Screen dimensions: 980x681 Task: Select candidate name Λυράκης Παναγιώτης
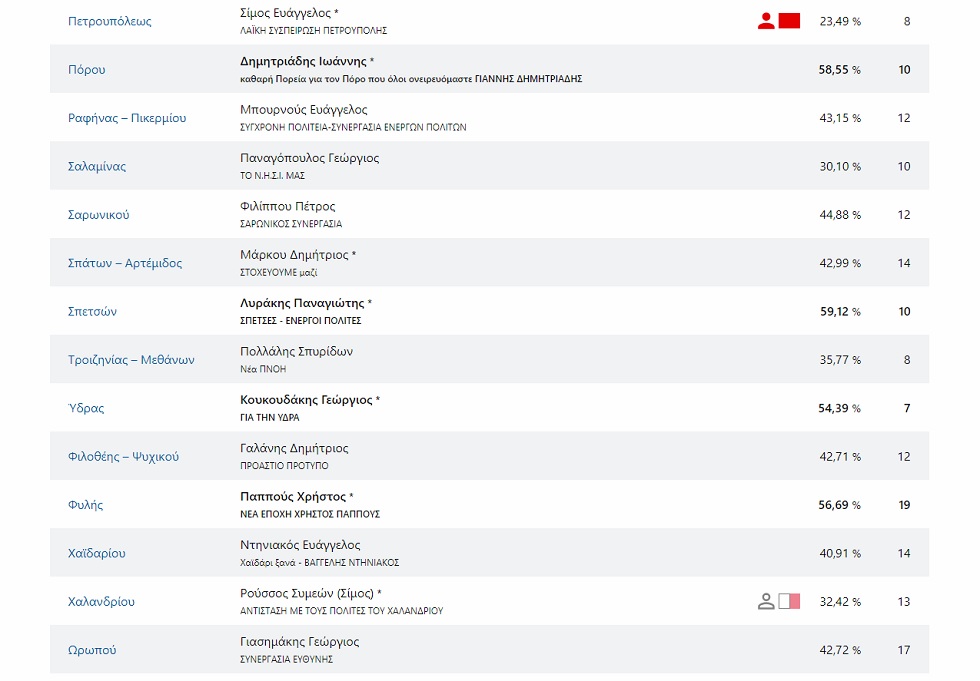pos(302,303)
